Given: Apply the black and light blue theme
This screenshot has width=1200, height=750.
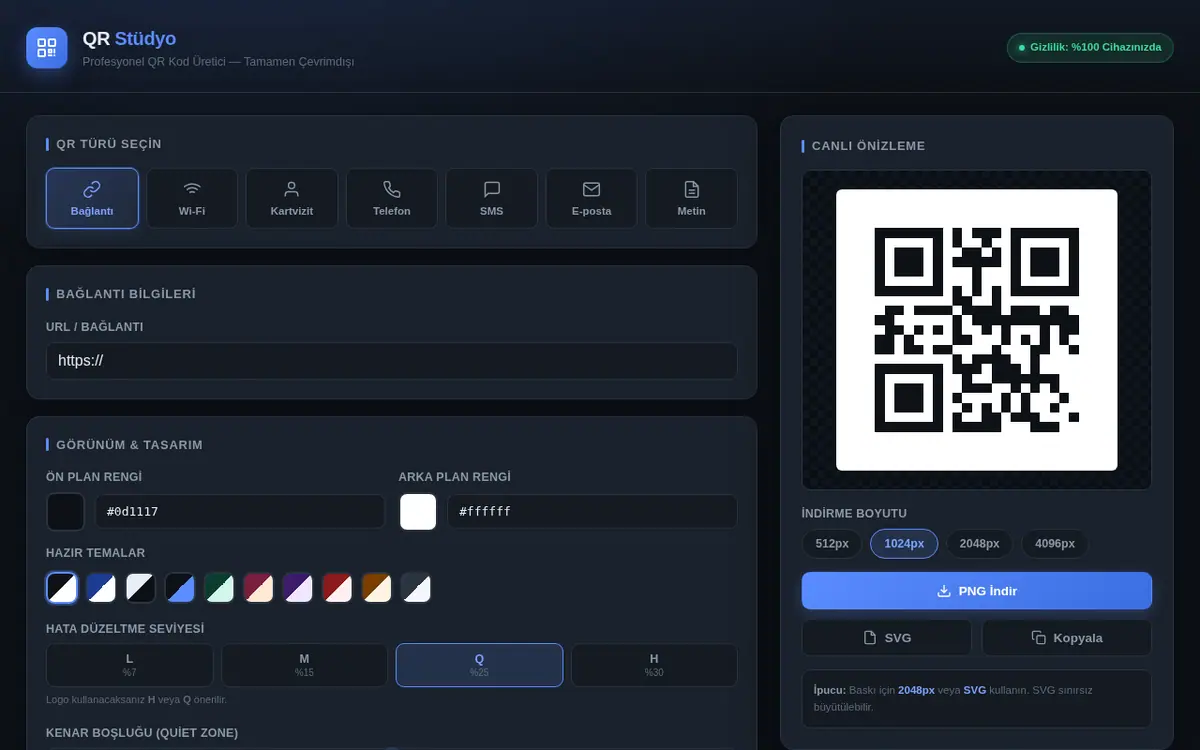Looking at the screenshot, I should click(180, 587).
